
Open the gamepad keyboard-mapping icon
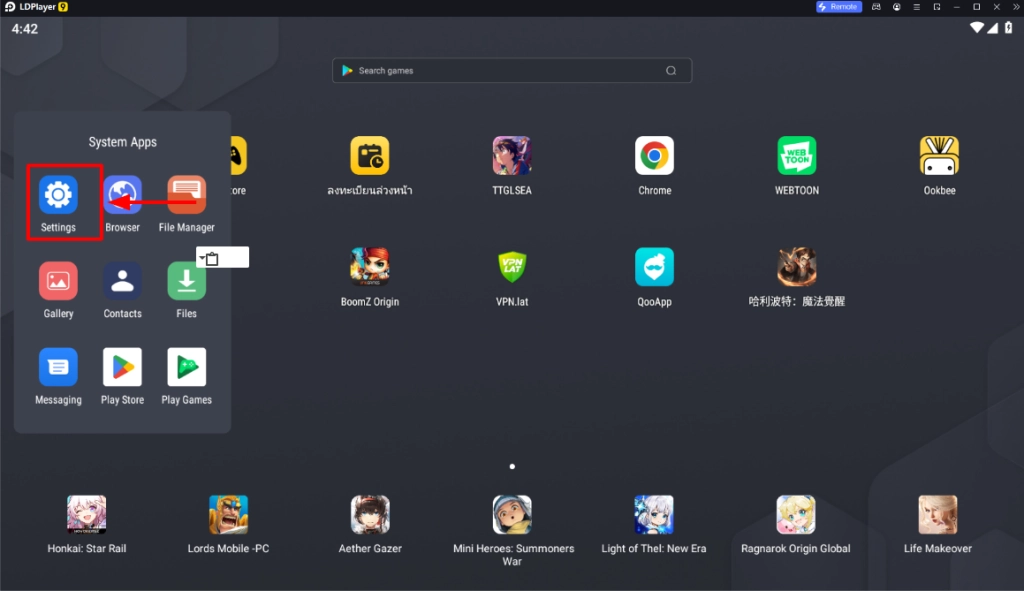[x=876, y=7]
